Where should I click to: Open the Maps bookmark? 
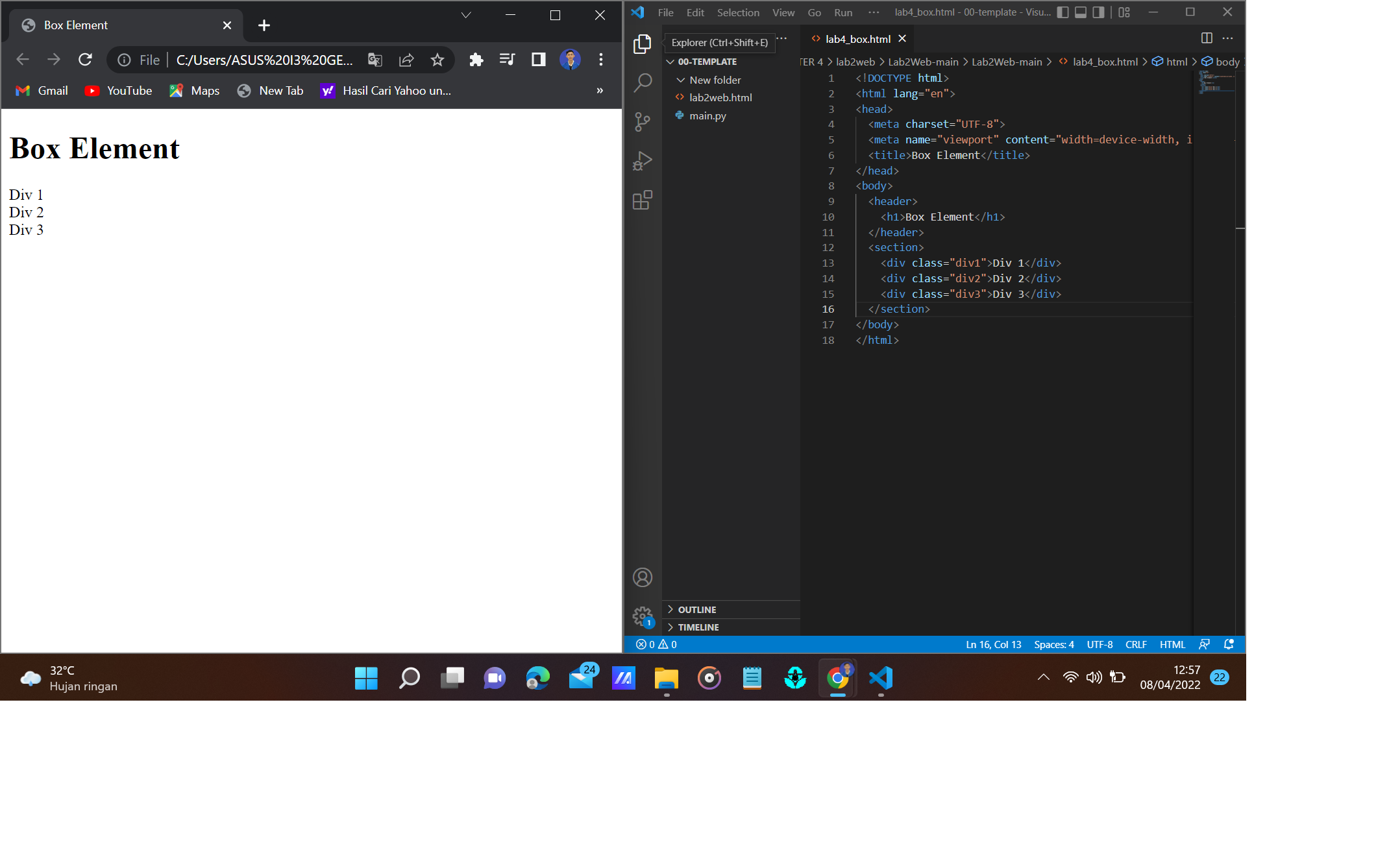click(195, 91)
